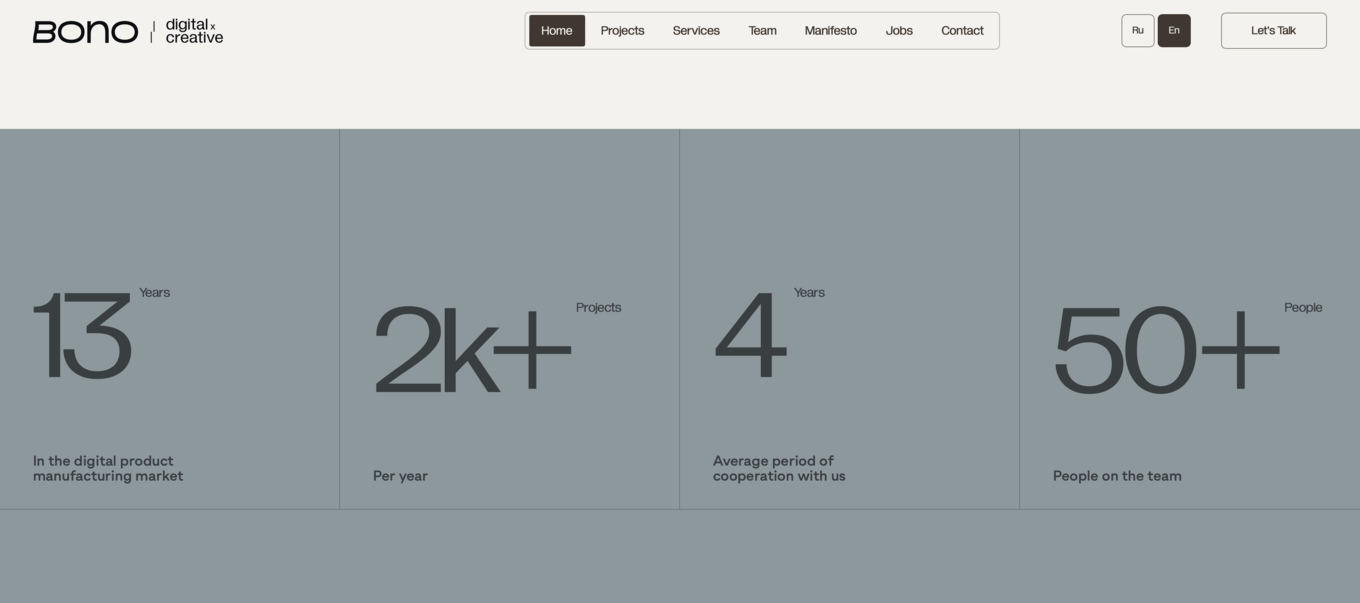
Task: Click the 'Per year' caption
Action: 400,476
